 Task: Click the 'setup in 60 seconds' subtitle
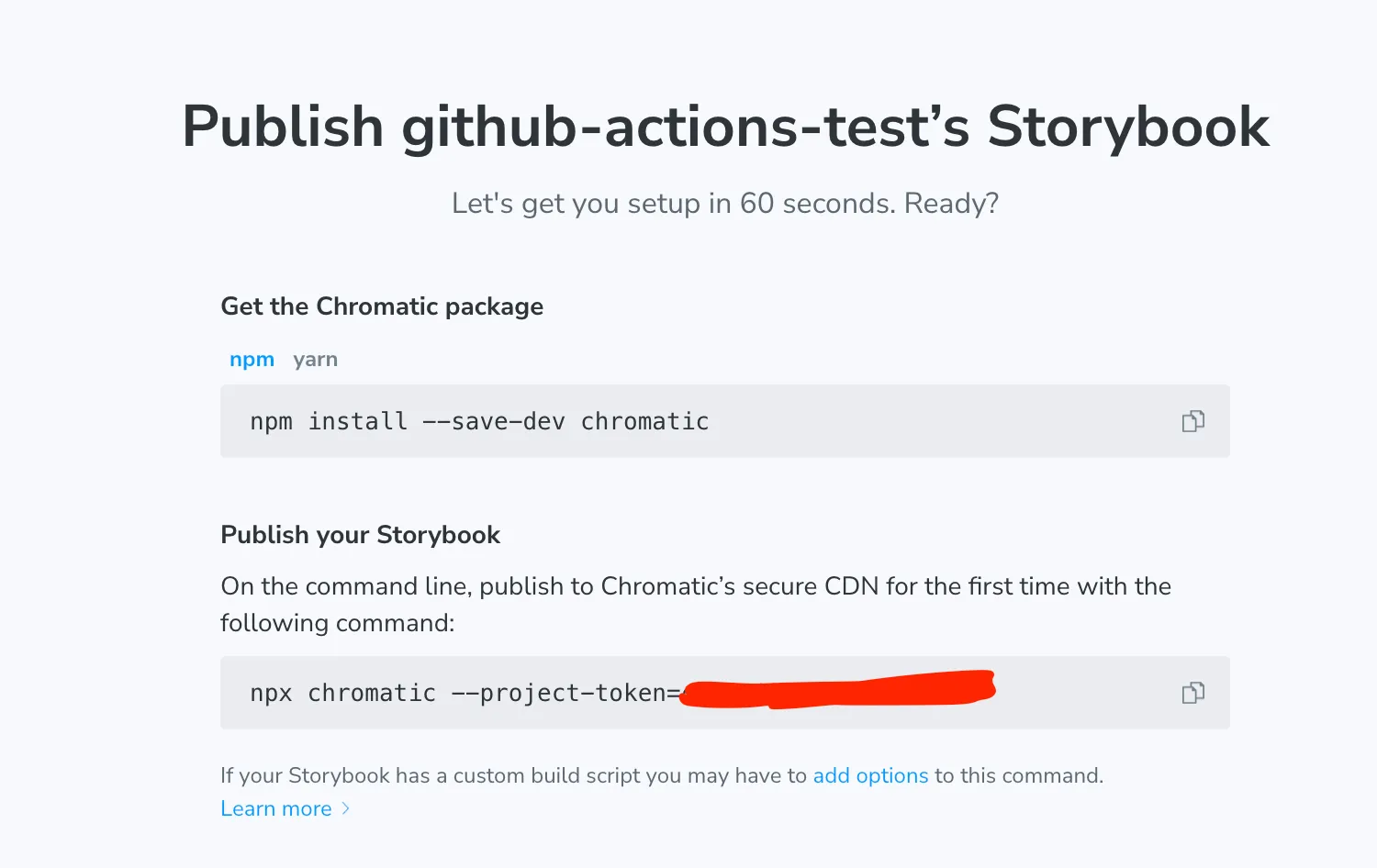[724, 204]
